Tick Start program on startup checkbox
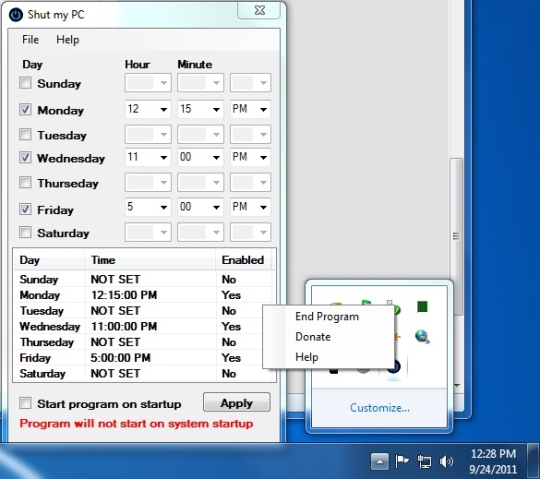The height and width of the screenshot is (479, 540). click(25, 403)
